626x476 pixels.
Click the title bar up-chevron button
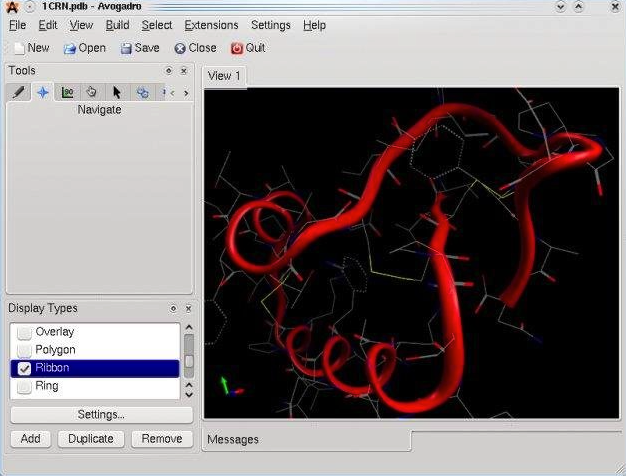click(x=578, y=7)
